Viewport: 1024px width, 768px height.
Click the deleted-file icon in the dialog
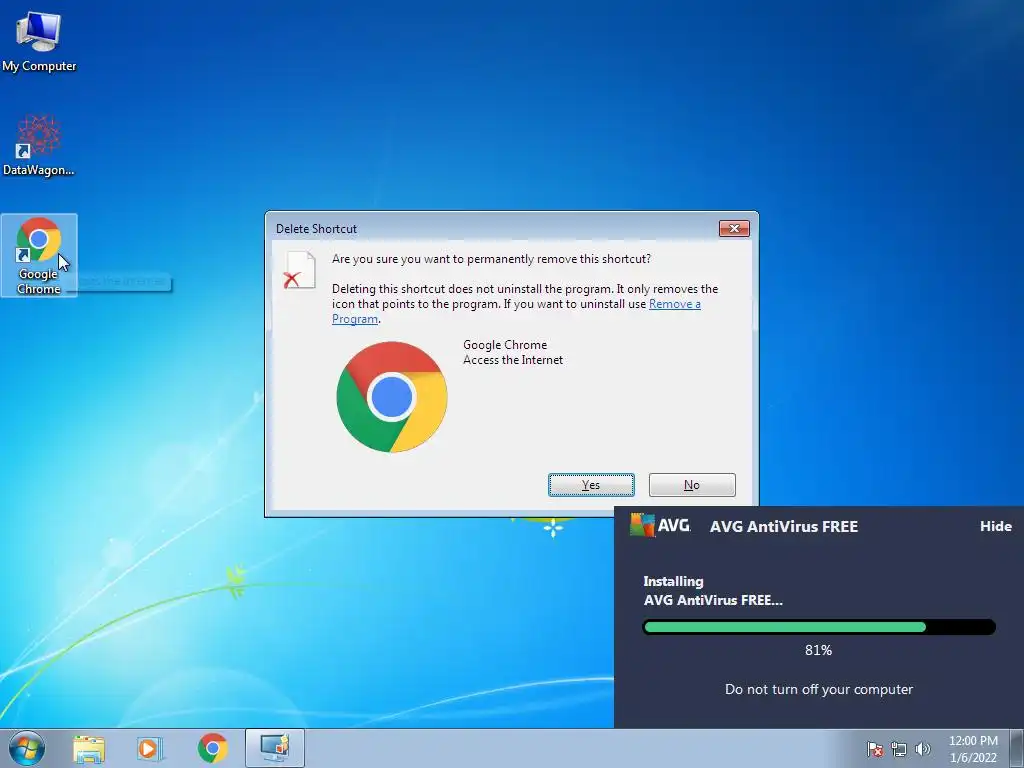tap(300, 270)
